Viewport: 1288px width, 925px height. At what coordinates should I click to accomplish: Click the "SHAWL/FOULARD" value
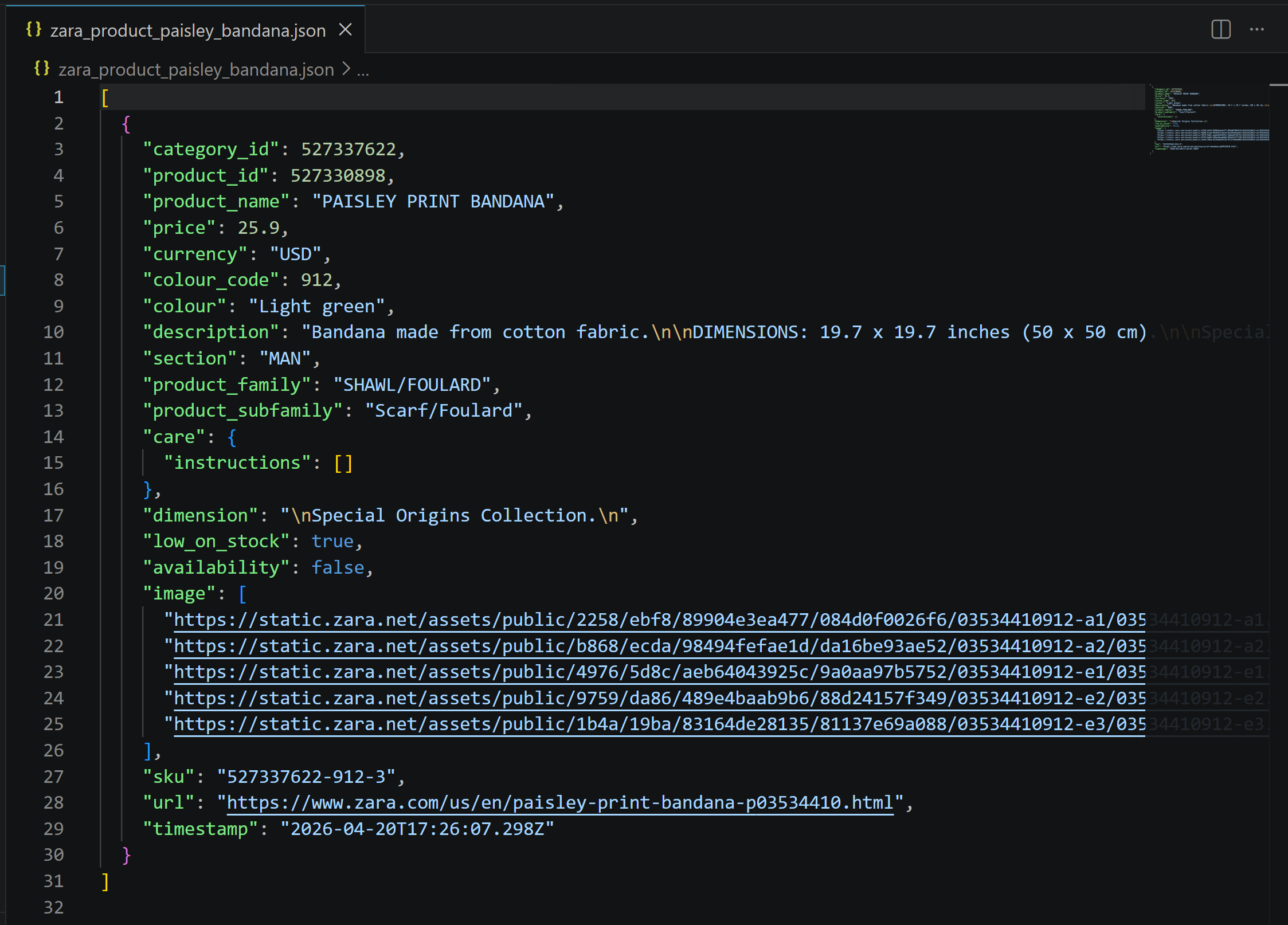412,385
